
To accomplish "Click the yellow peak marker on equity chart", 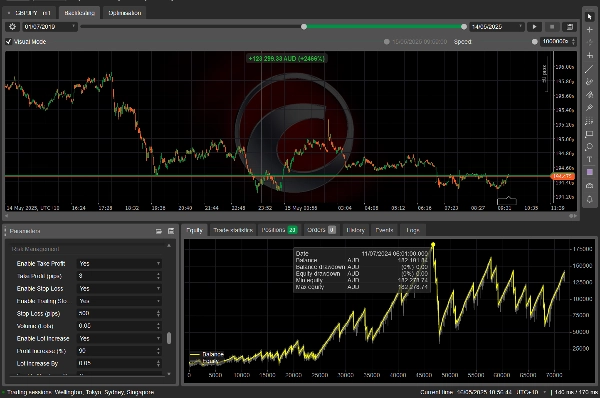I will click(433, 245).
